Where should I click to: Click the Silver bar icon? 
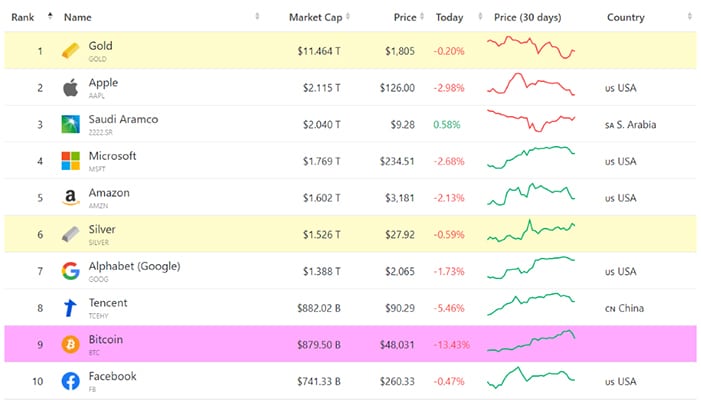click(70, 234)
